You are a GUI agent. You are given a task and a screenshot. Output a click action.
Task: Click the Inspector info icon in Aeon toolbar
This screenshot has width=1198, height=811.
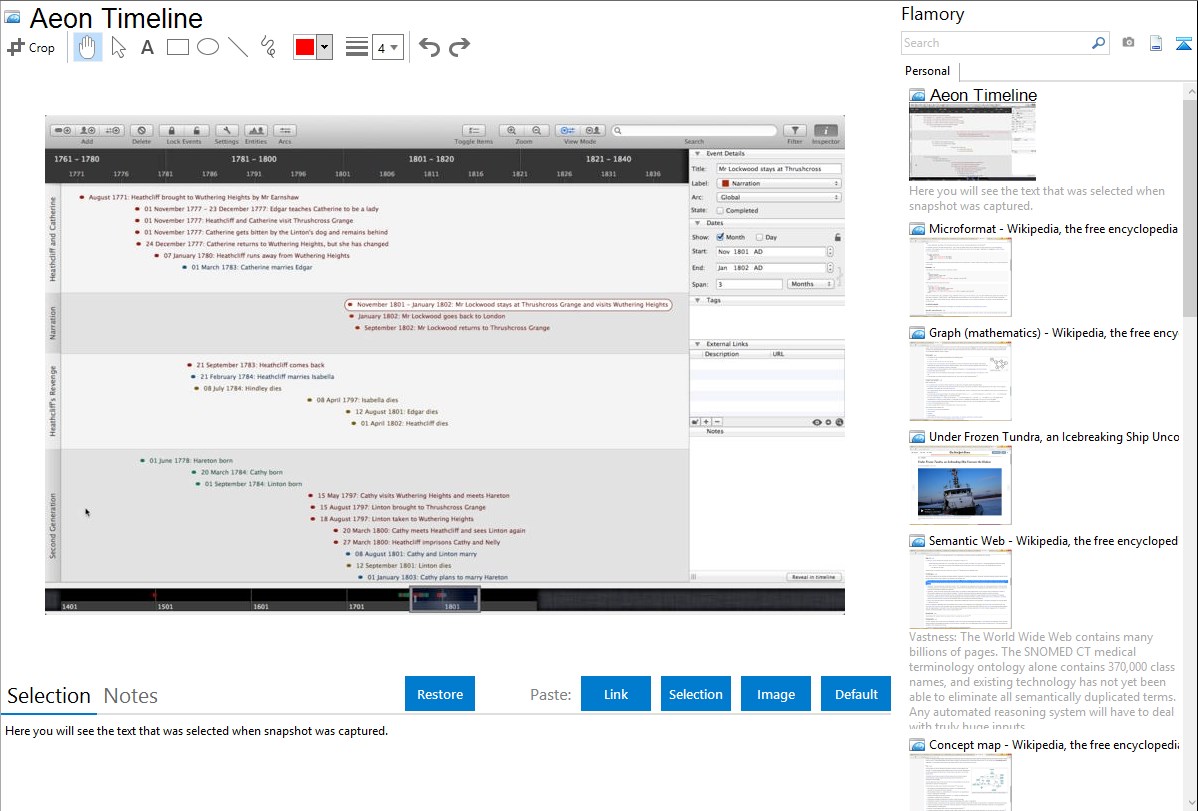(826, 131)
